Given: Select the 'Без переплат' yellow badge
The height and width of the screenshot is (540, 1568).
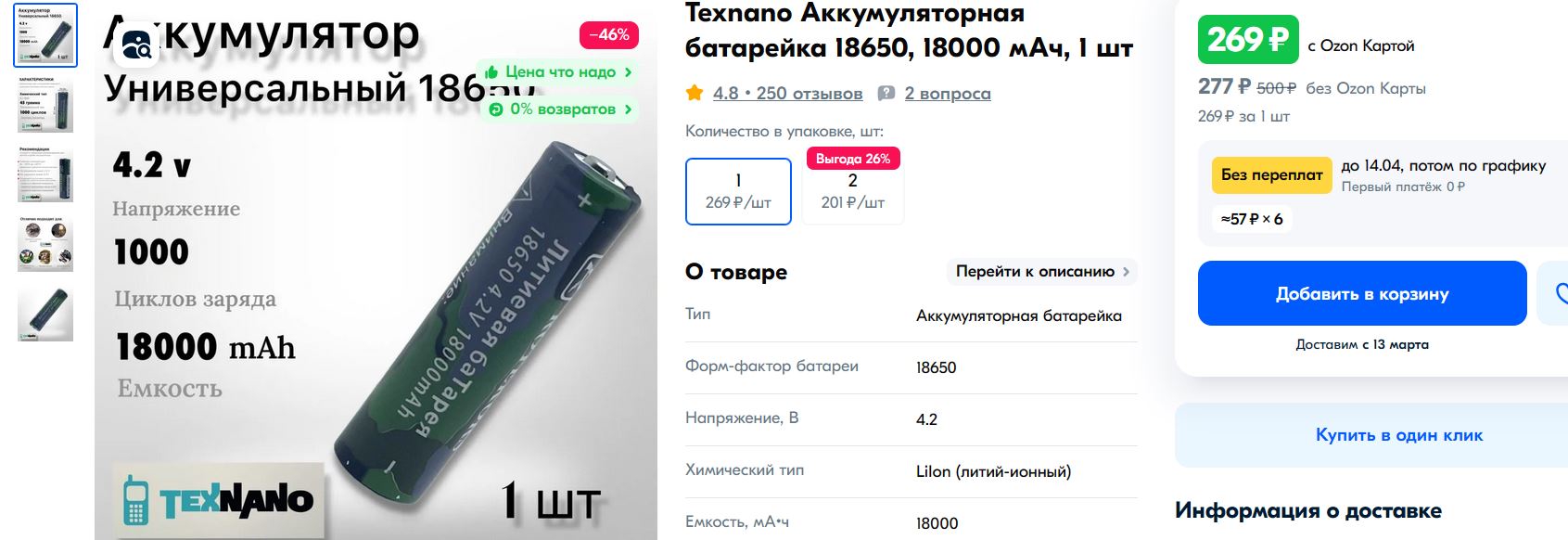Looking at the screenshot, I should [1271, 174].
